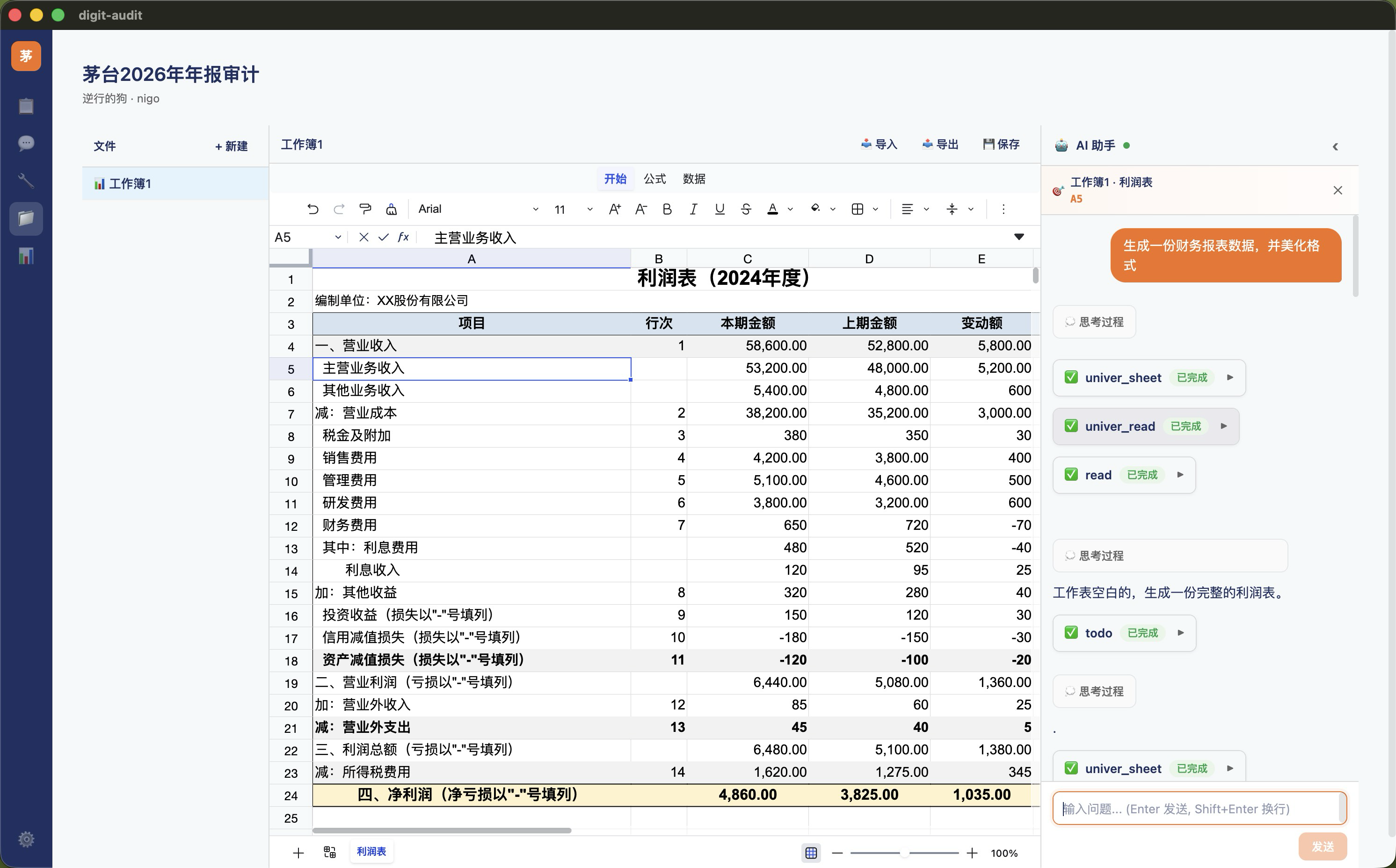Close the 工作簿1 · 利润表 context chip
The height and width of the screenshot is (868, 1396).
pyautogui.click(x=1338, y=190)
